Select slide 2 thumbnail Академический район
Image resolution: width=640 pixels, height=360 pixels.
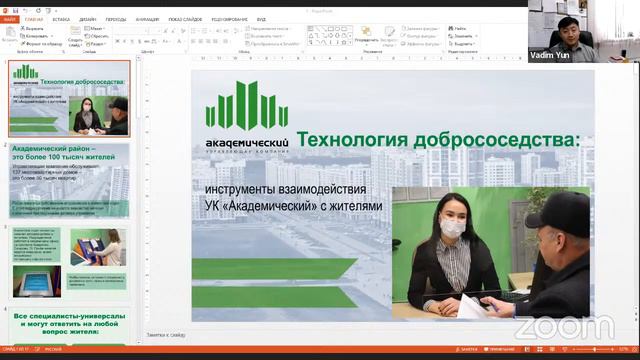[x=69, y=180]
